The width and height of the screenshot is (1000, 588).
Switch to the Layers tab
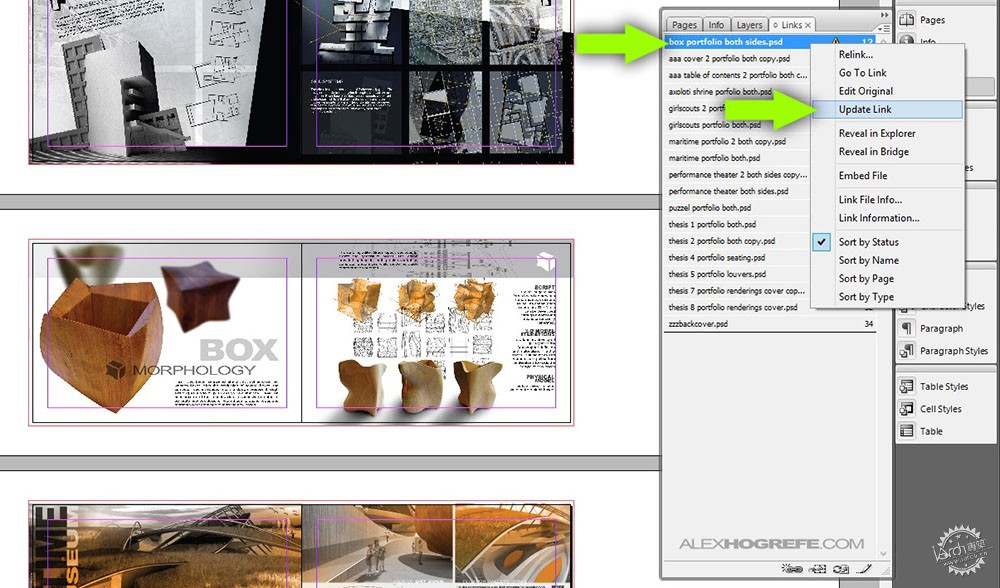pos(749,25)
